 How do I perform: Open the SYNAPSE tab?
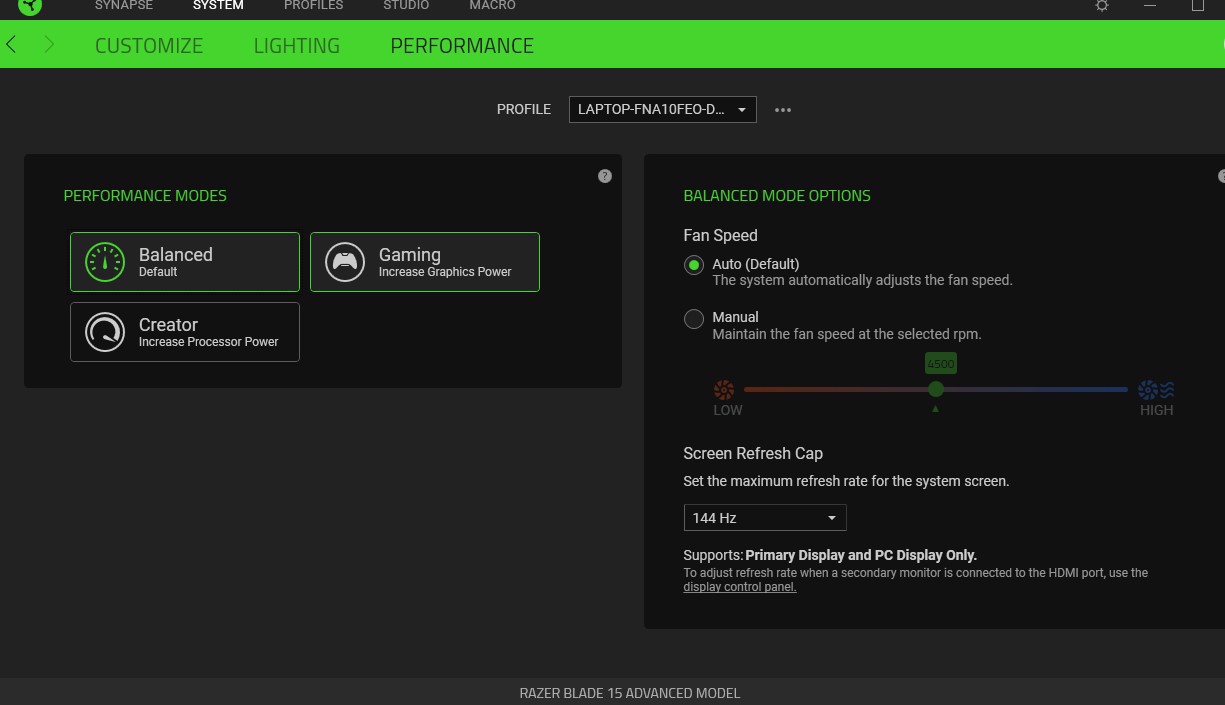[124, 6]
